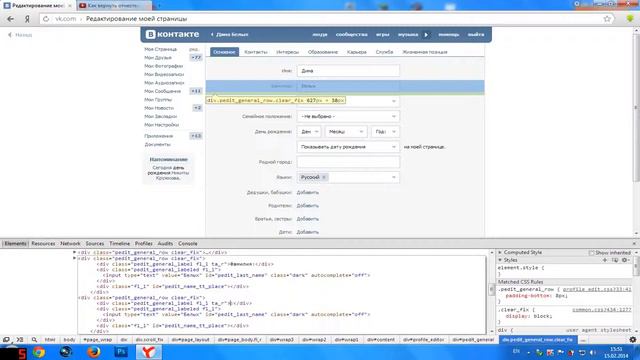This screenshot has width=640, height=360.
Task: Bookmark the page with the star icon
Action: (x=607, y=19)
